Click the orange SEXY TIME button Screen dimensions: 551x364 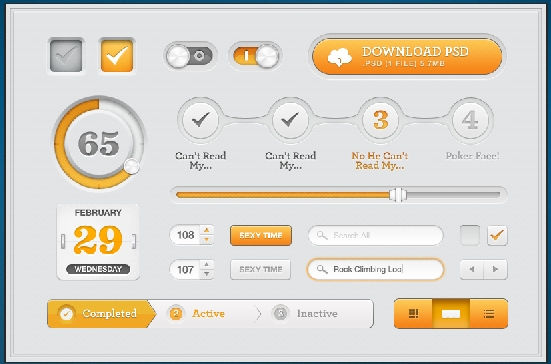point(261,235)
